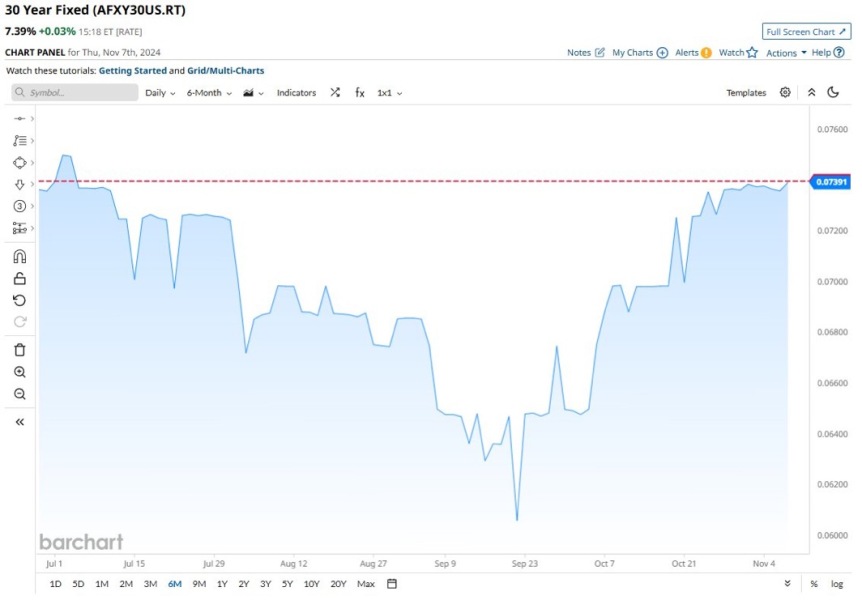Switch the chart to log scale
862x600 pixels.
point(836,583)
